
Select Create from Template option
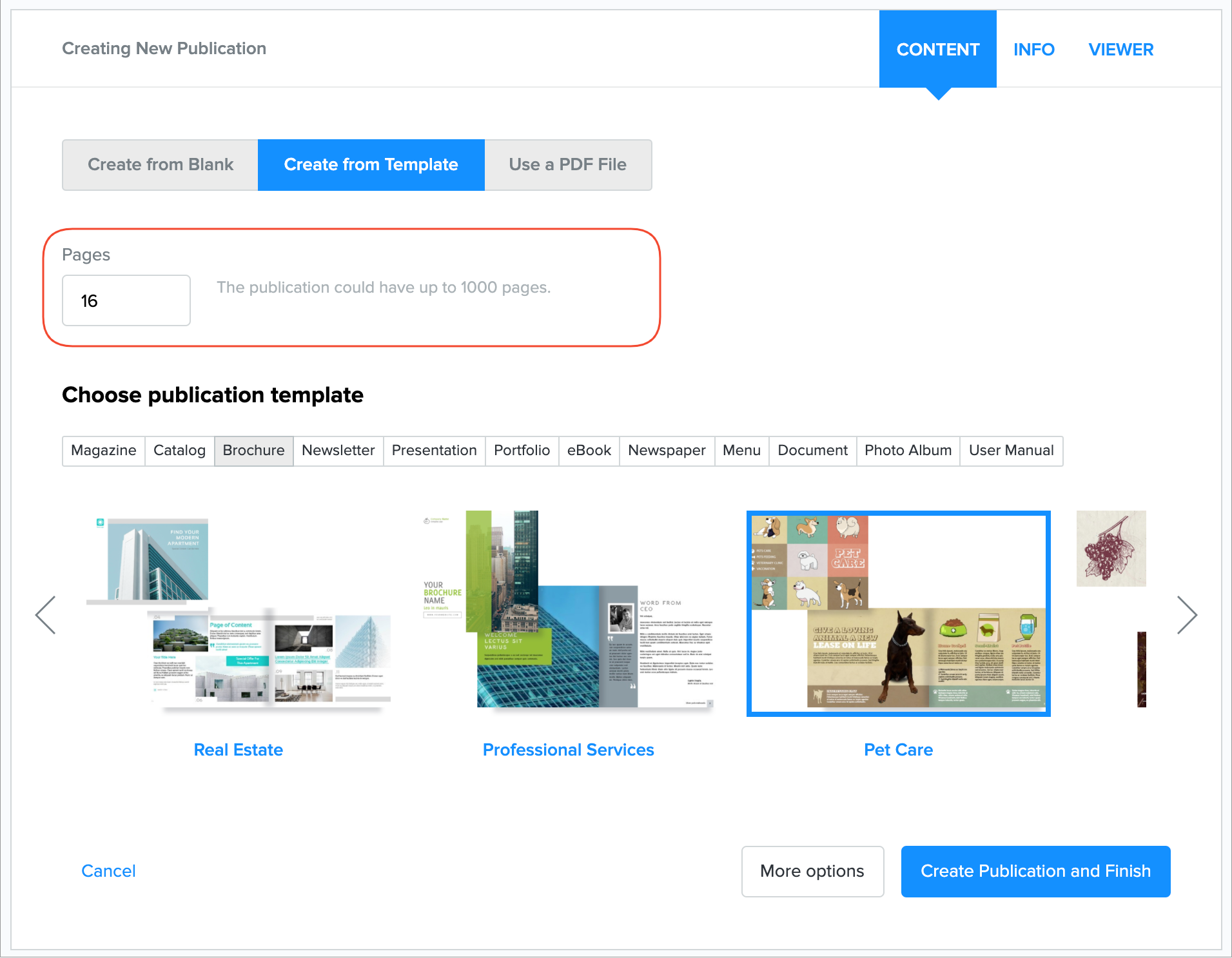371,165
